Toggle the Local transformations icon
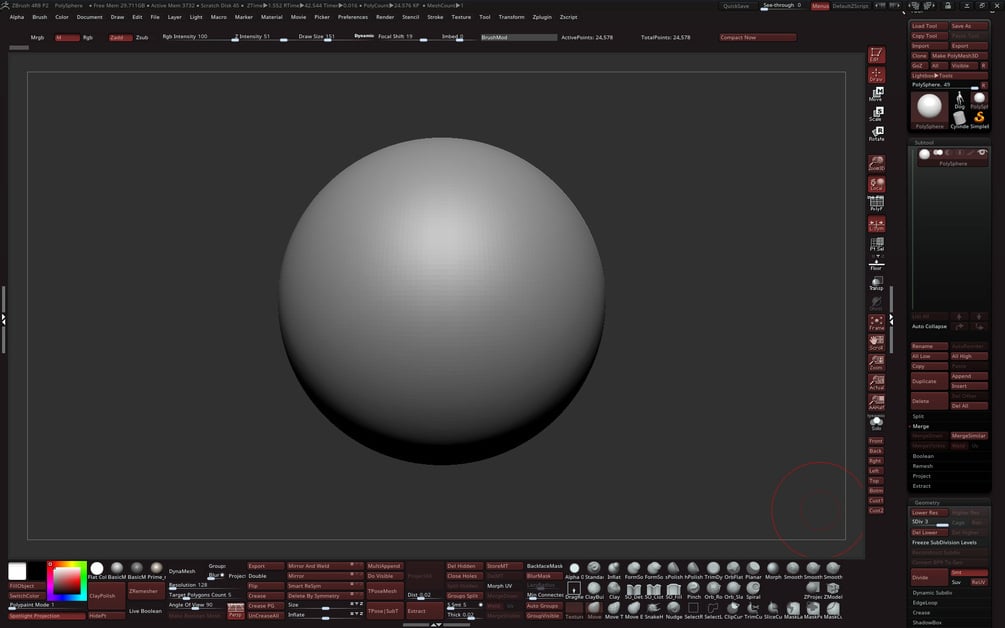This screenshot has width=1005, height=628. point(876,184)
